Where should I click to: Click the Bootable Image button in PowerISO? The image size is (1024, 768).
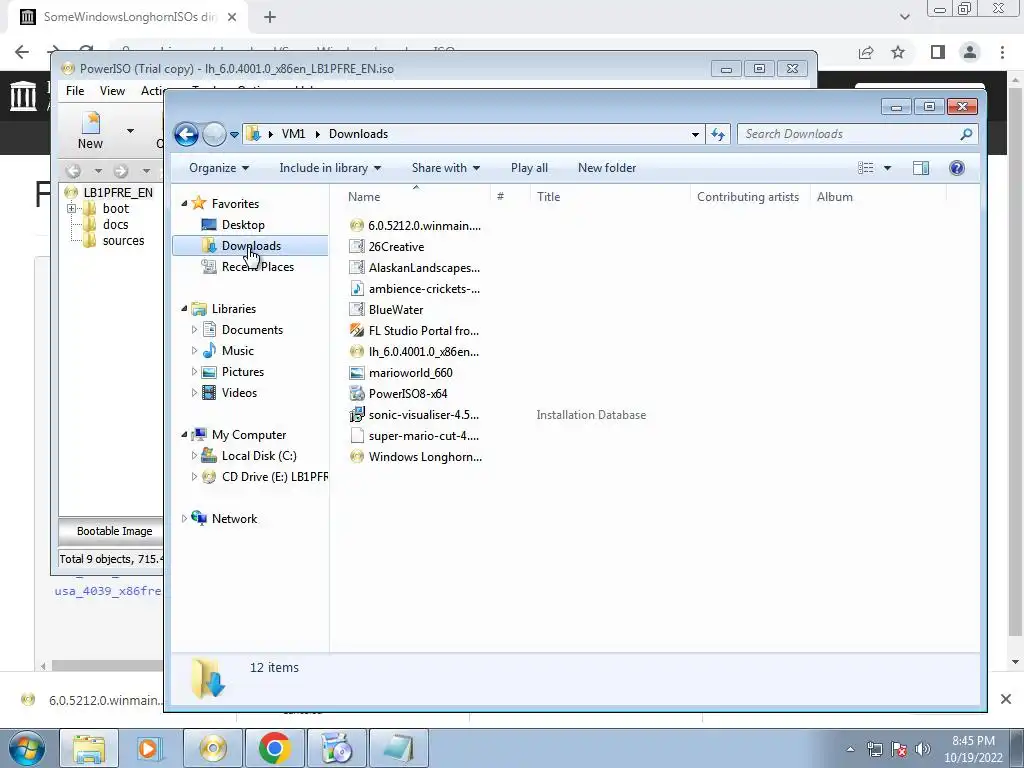[111, 531]
